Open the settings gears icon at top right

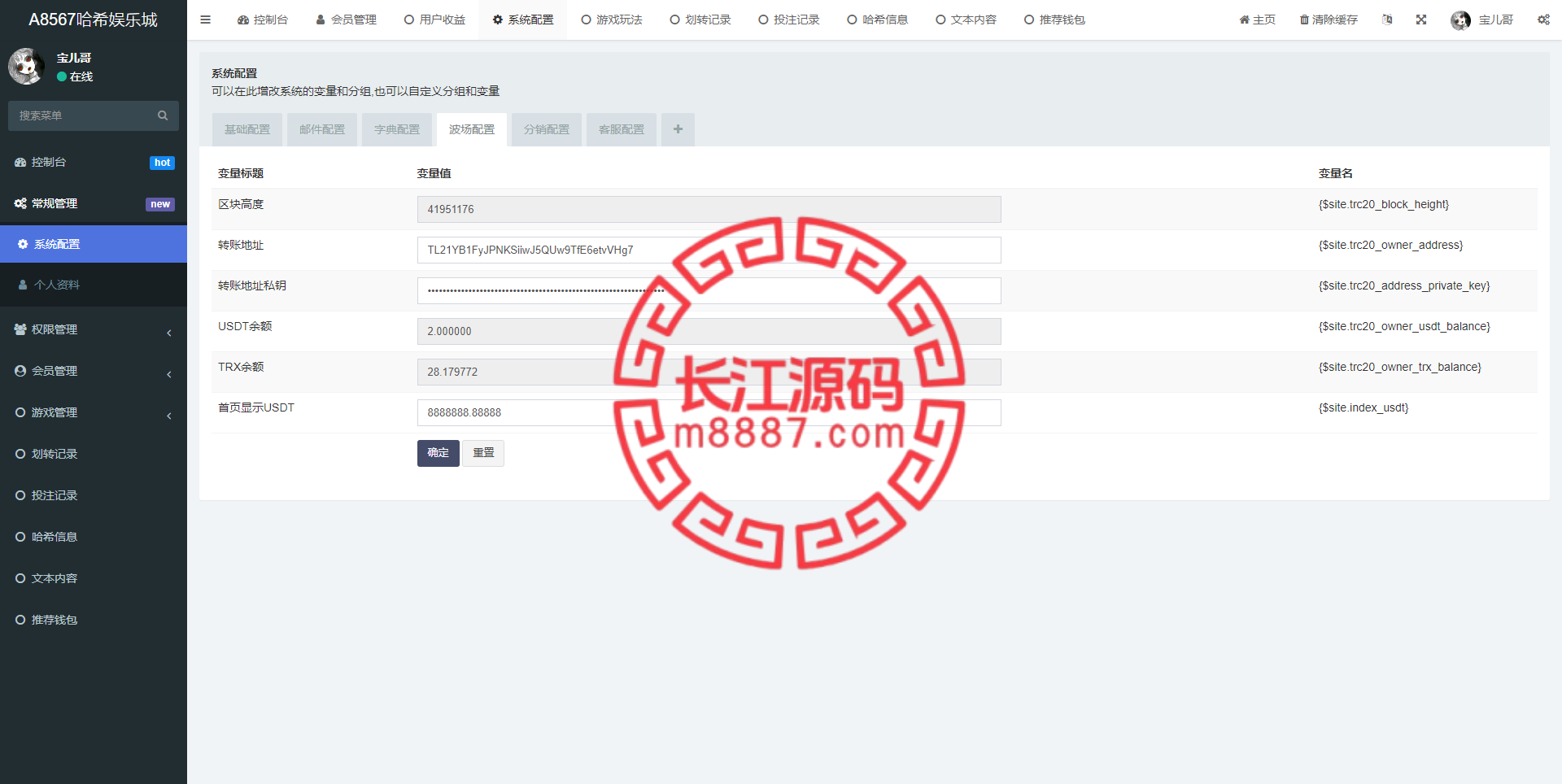[1543, 20]
